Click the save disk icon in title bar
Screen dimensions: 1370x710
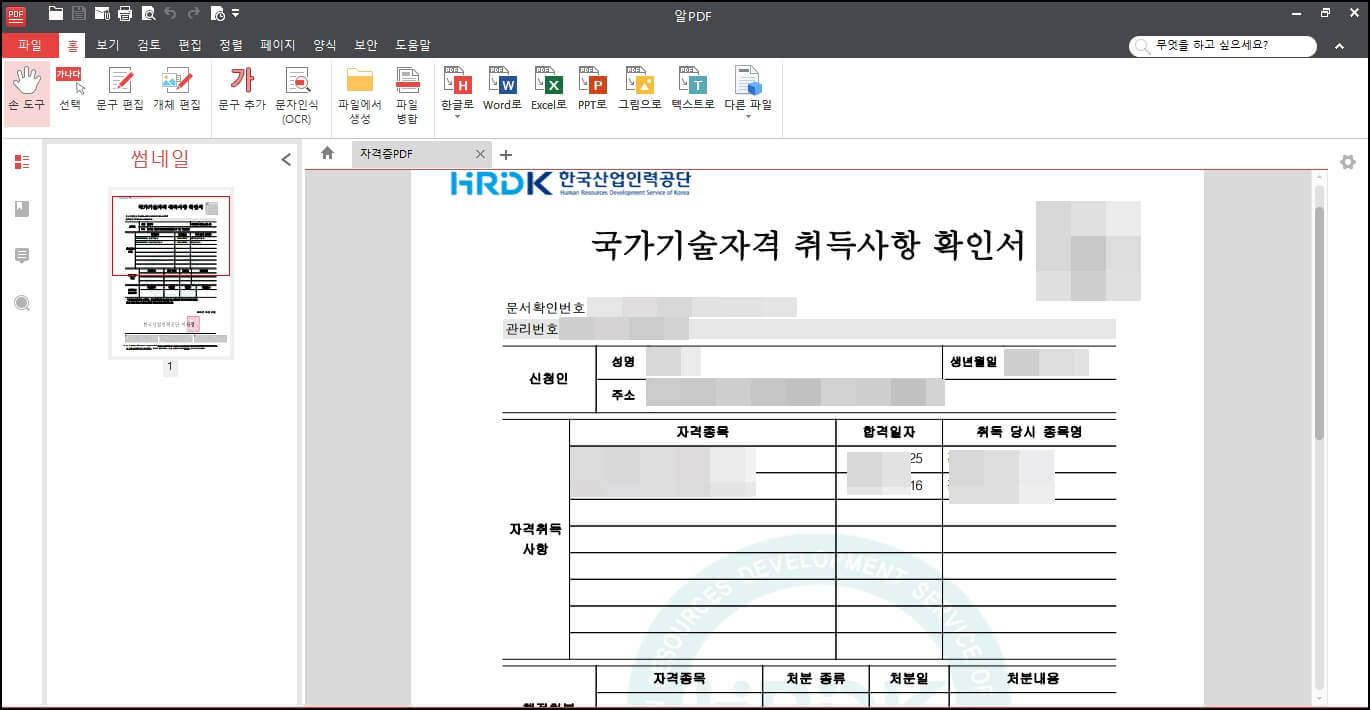point(79,13)
